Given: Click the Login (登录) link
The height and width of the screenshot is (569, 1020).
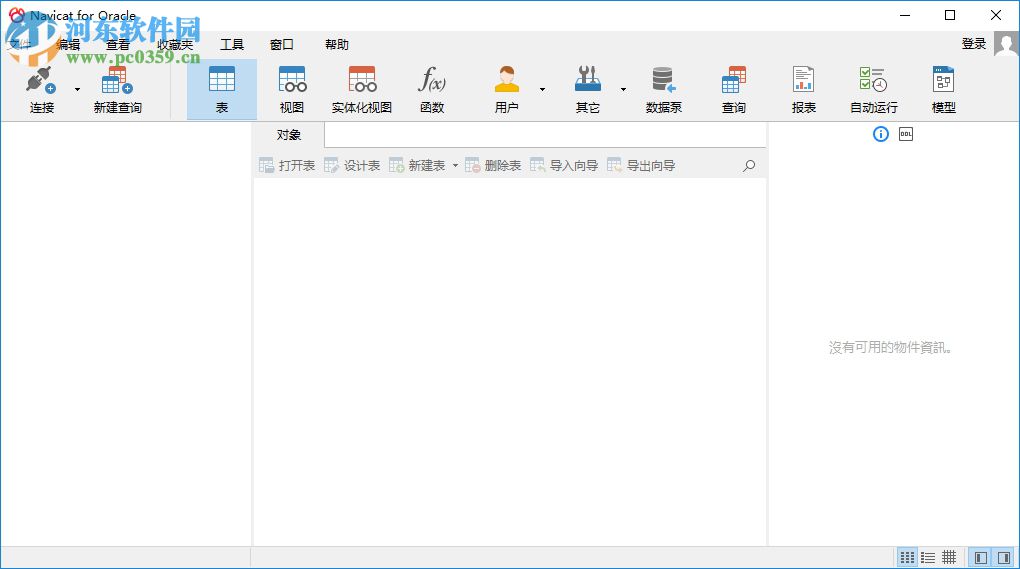Looking at the screenshot, I should pyautogui.click(x=974, y=44).
